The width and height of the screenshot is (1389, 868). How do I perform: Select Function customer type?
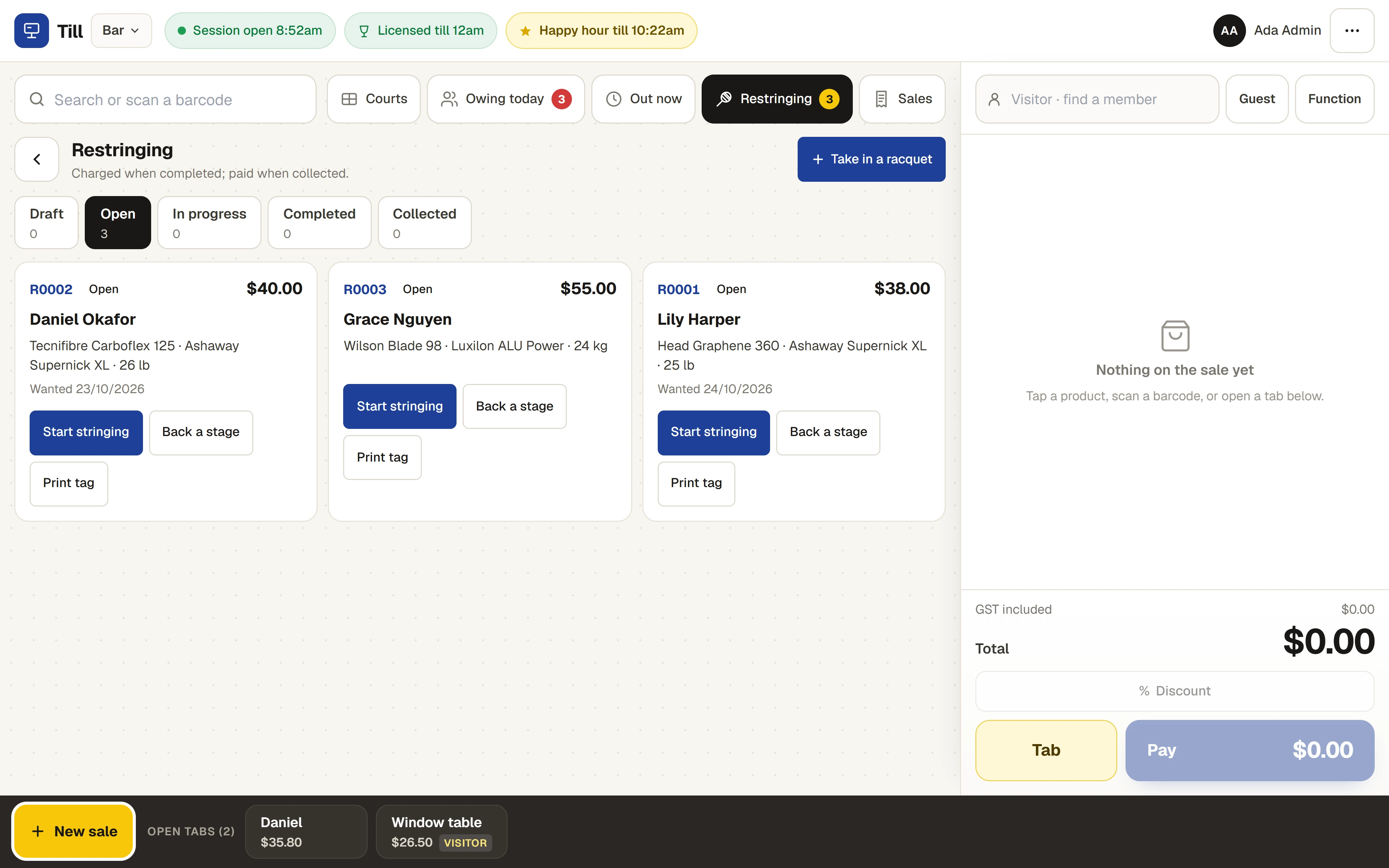click(x=1335, y=99)
